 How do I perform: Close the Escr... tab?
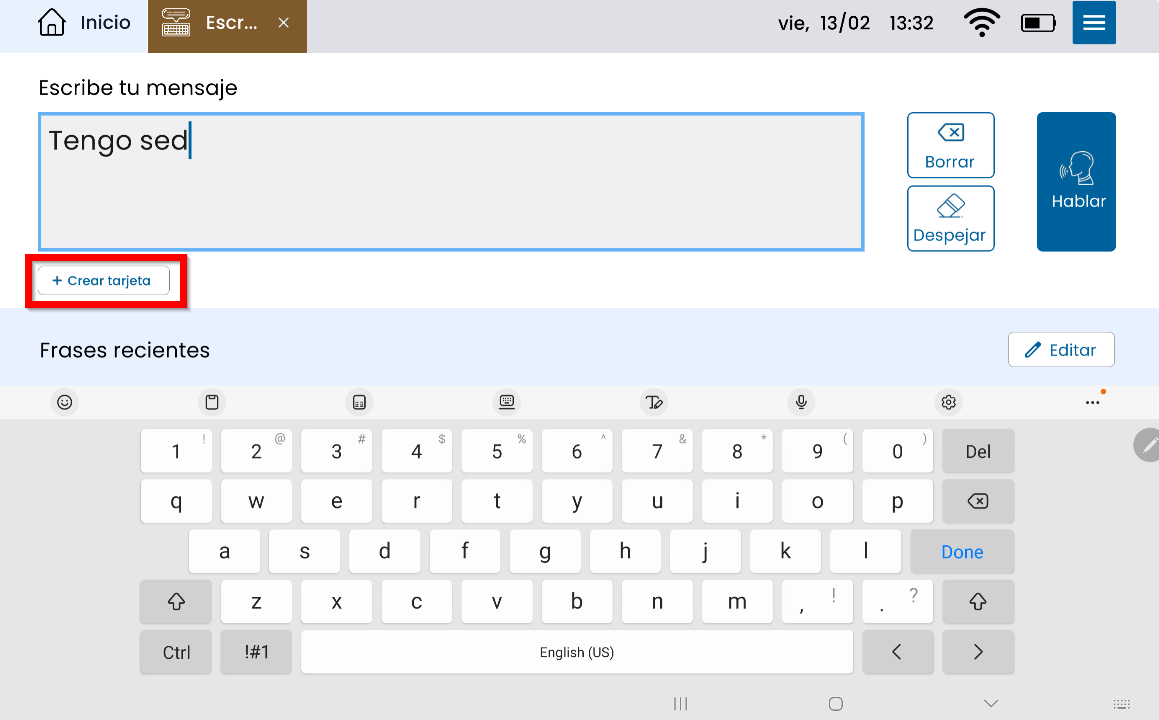284,23
